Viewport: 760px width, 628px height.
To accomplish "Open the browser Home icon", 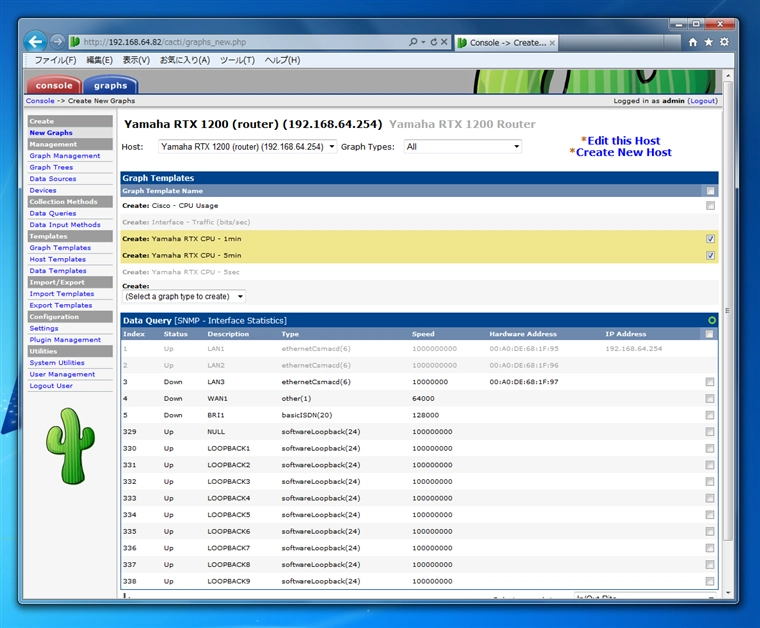I will 693,42.
